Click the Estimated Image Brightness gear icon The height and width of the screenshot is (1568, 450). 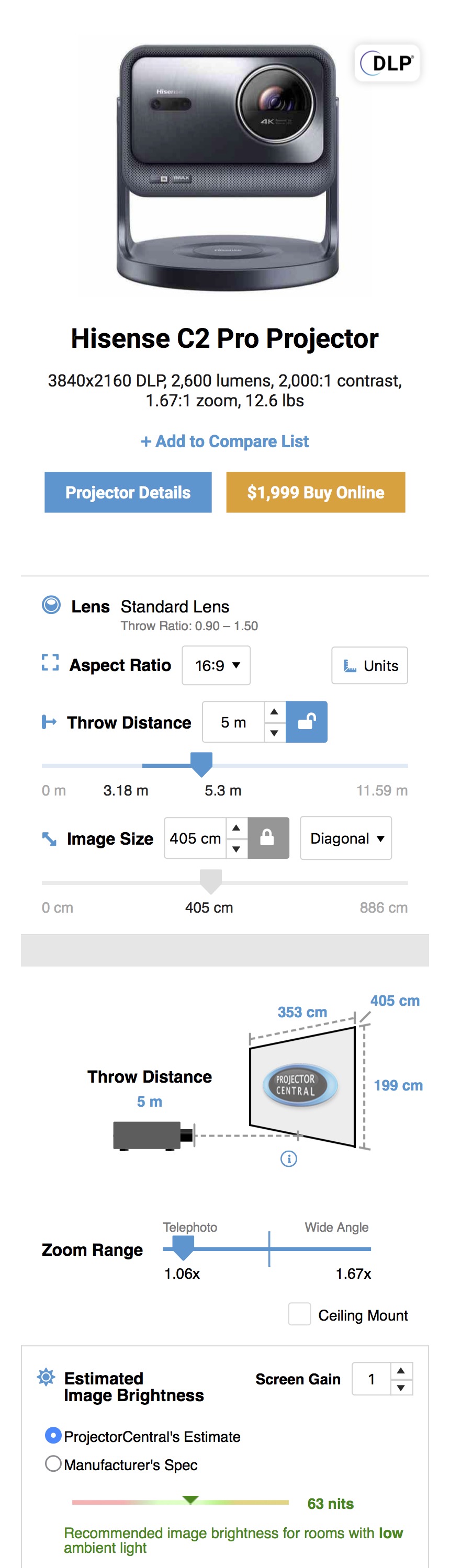[x=46, y=1377]
